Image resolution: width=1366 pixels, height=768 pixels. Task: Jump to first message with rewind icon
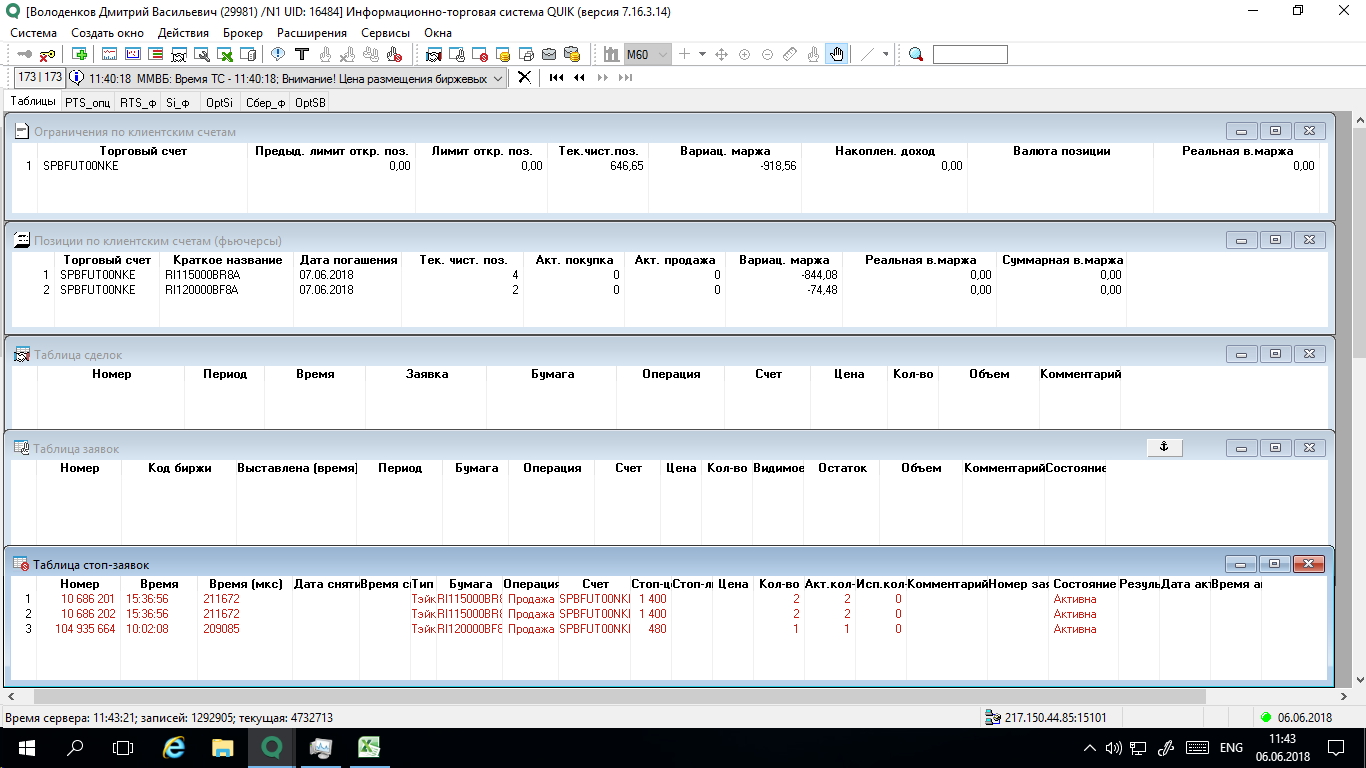[556, 78]
